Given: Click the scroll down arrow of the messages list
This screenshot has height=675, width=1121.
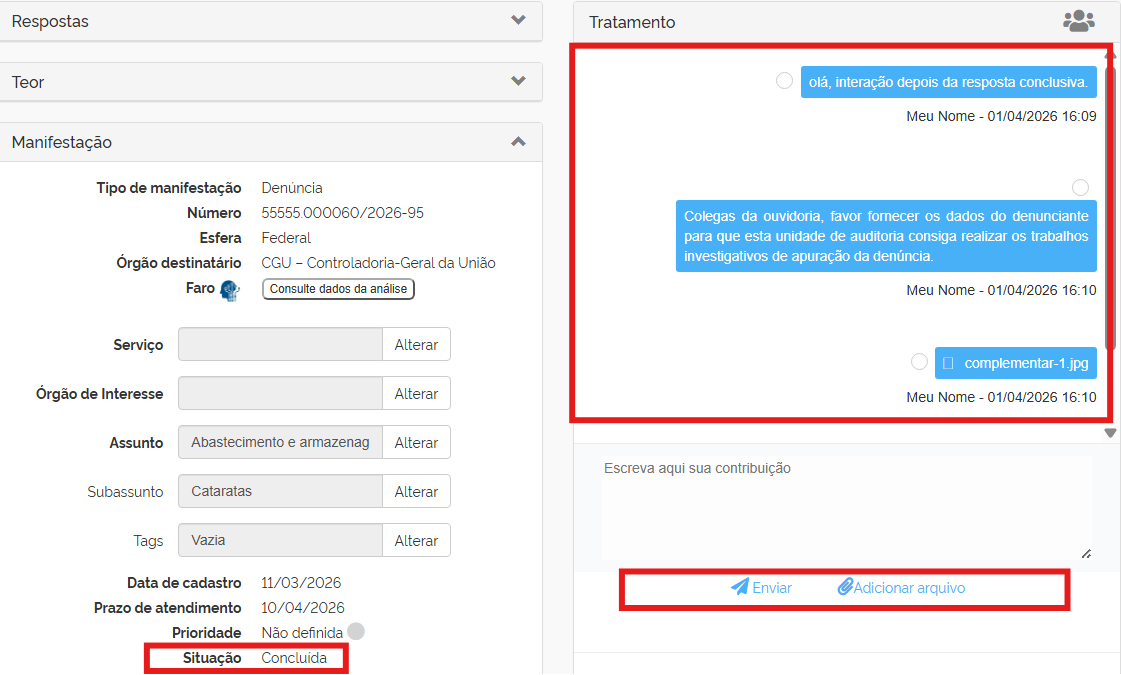Looking at the screenshot, I should point(1110,433).
